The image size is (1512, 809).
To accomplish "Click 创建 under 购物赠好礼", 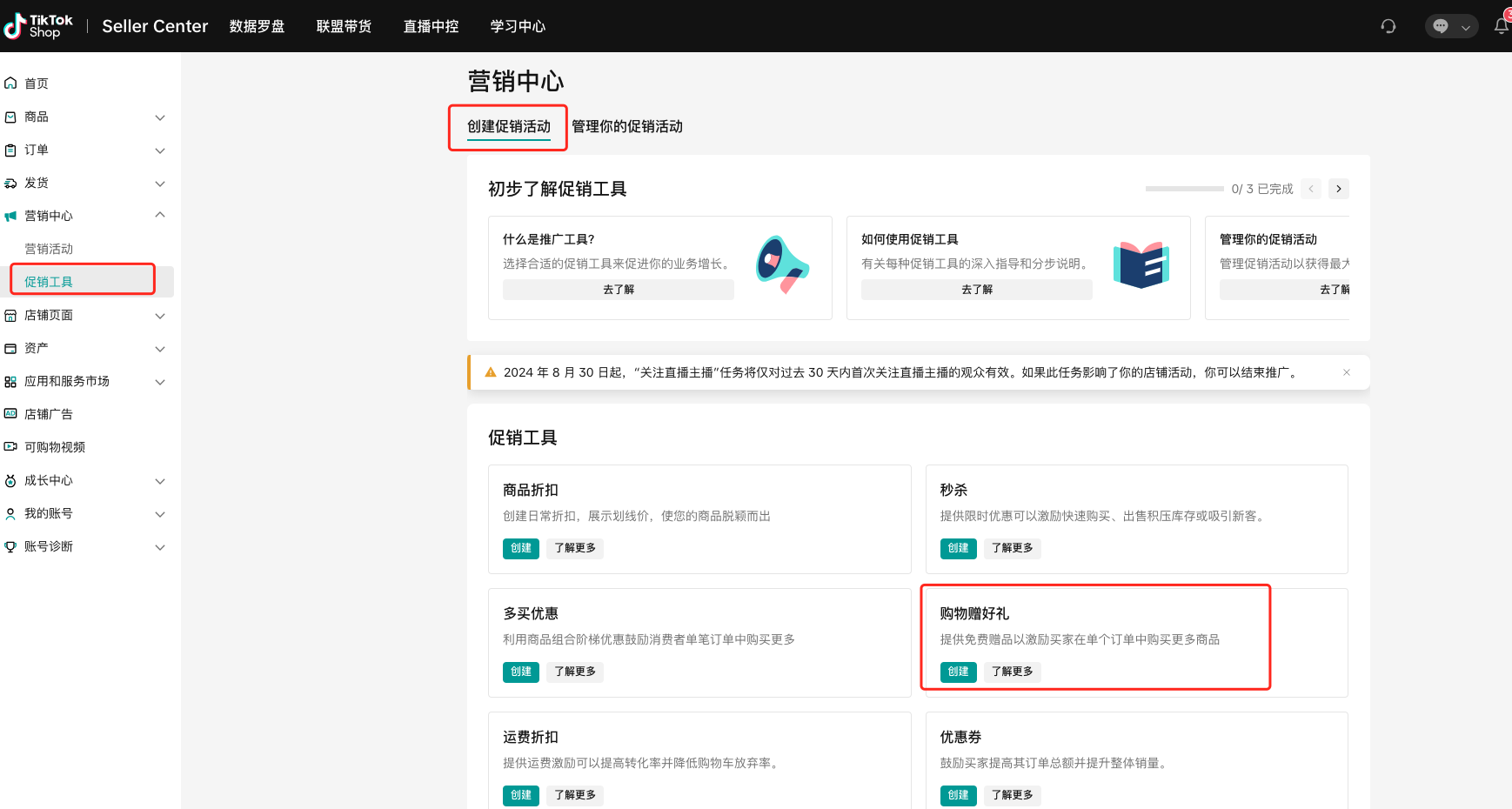I will (958, 672).
